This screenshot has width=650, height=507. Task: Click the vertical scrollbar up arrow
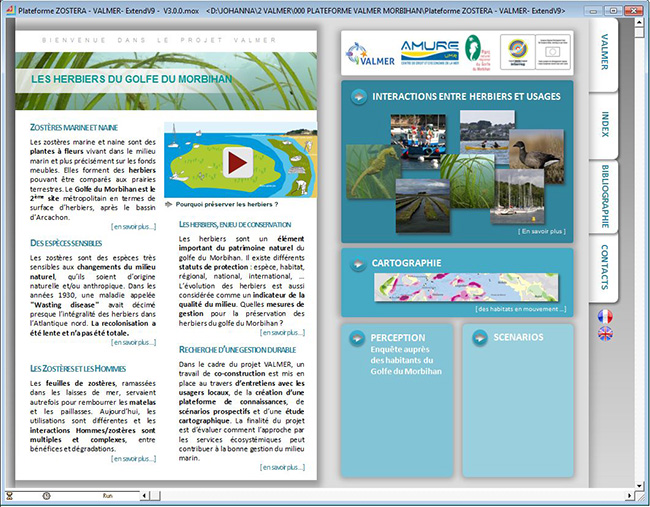click(x=639, y=22)
